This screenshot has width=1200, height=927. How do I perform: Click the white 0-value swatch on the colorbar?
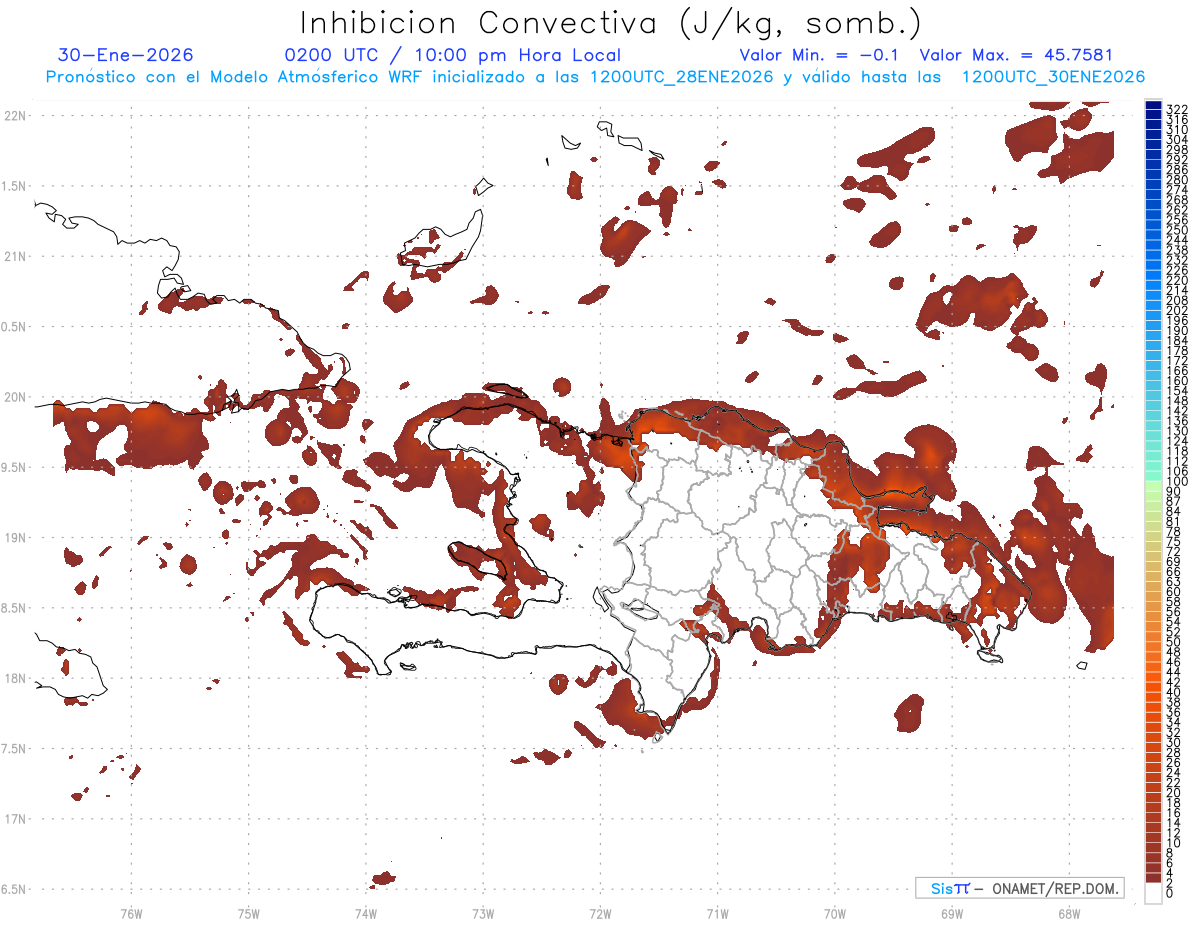1153,893
